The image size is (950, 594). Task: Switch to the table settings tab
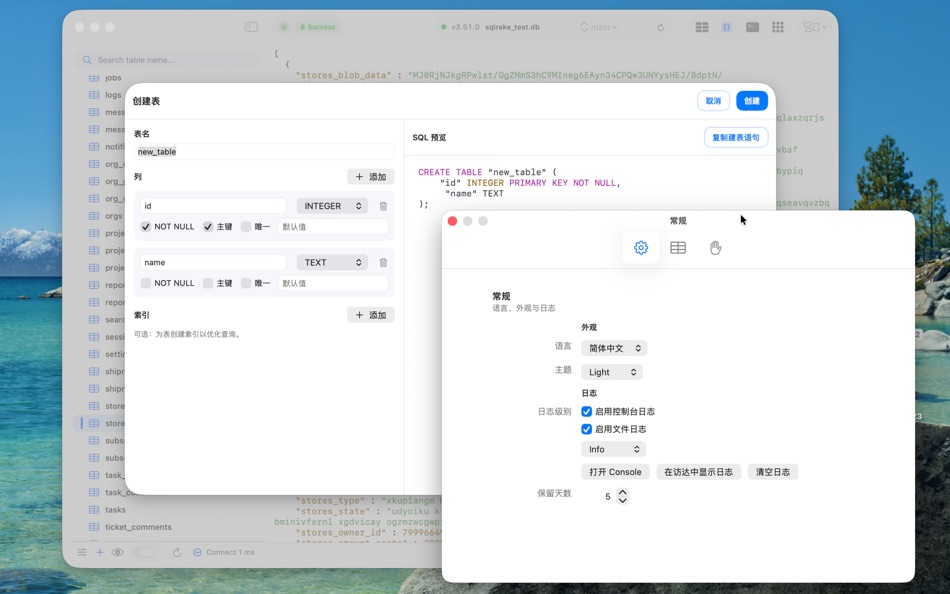(x=678, y=248)
